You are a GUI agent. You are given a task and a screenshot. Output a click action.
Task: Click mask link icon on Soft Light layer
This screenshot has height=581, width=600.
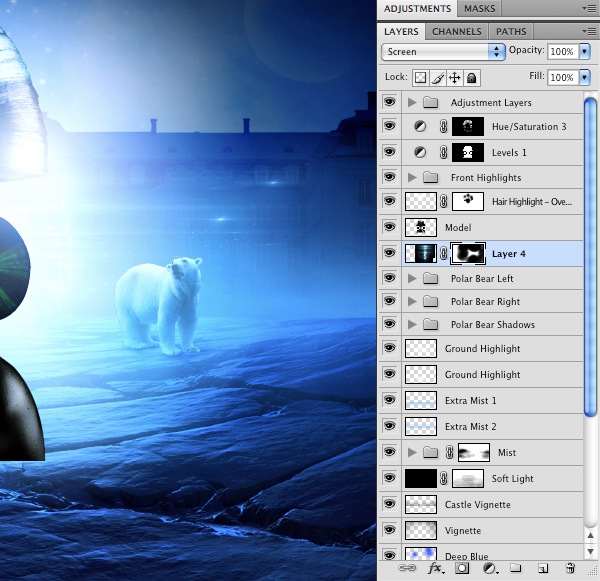[443, 478]
